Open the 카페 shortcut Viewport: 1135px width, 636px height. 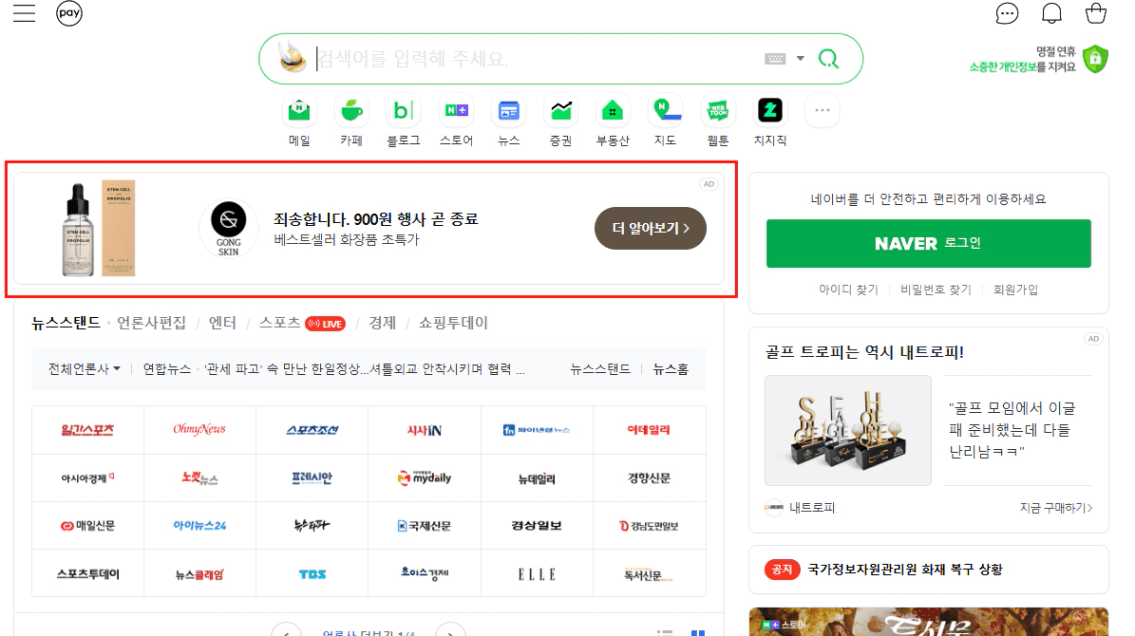(351, 120)
